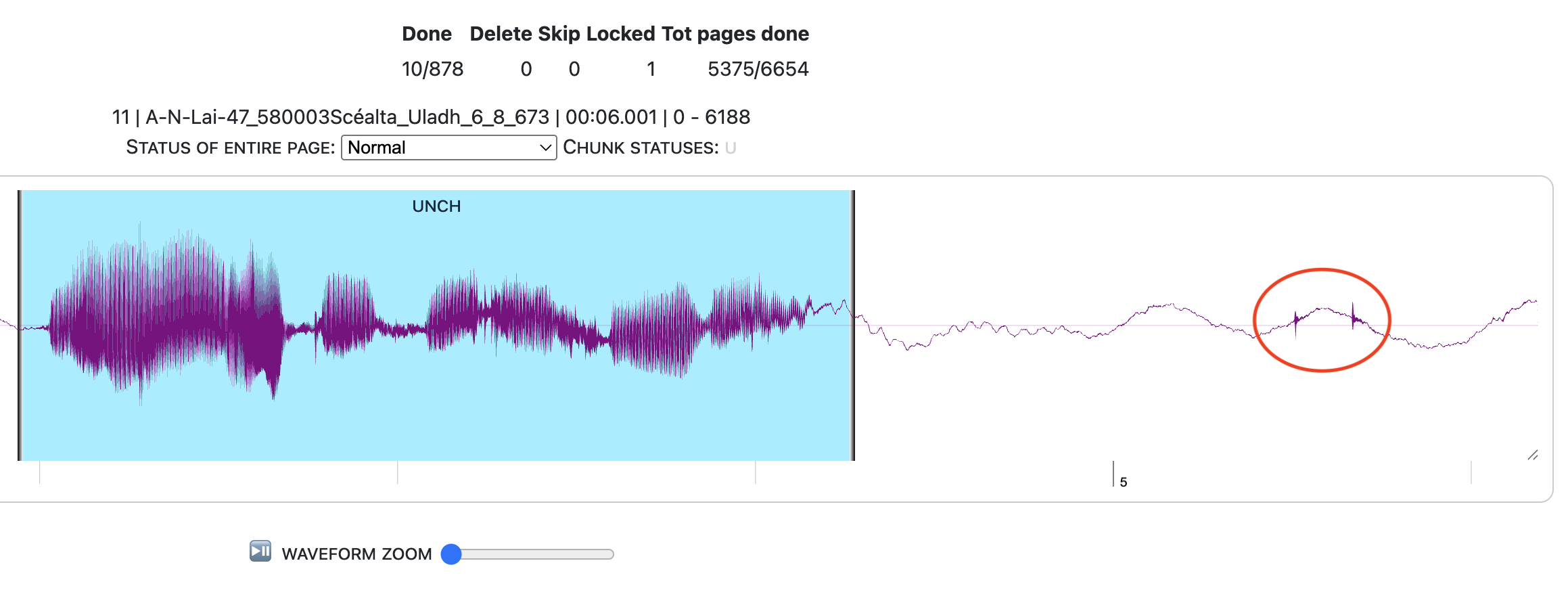1568x605 pixels.
Task: Click the right boundary handle of UNCH region
Action: tap(853, 325)
